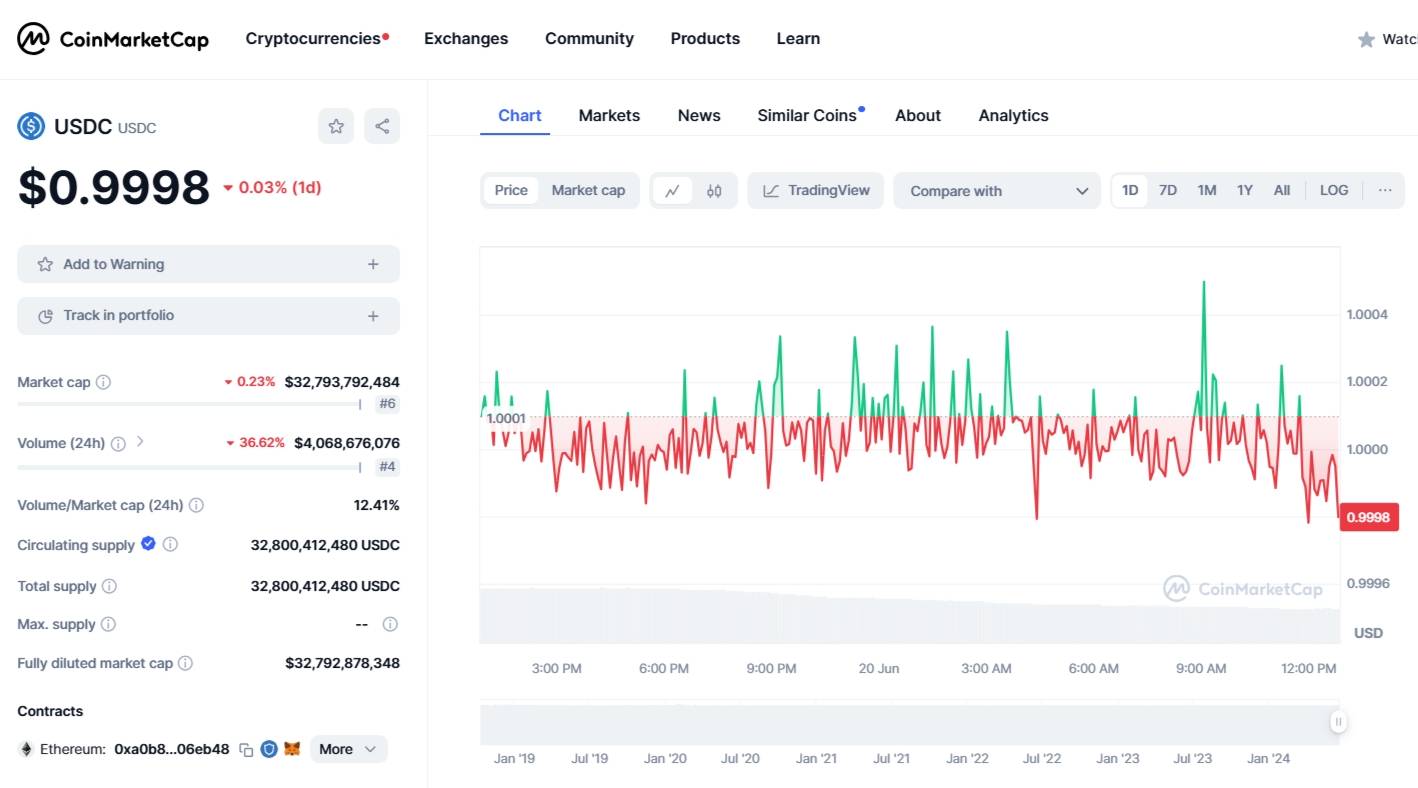The width and height of the screenshot is (1418, 788).
Task: Open Exchanges navigation menu
Action: coord(466,39)
